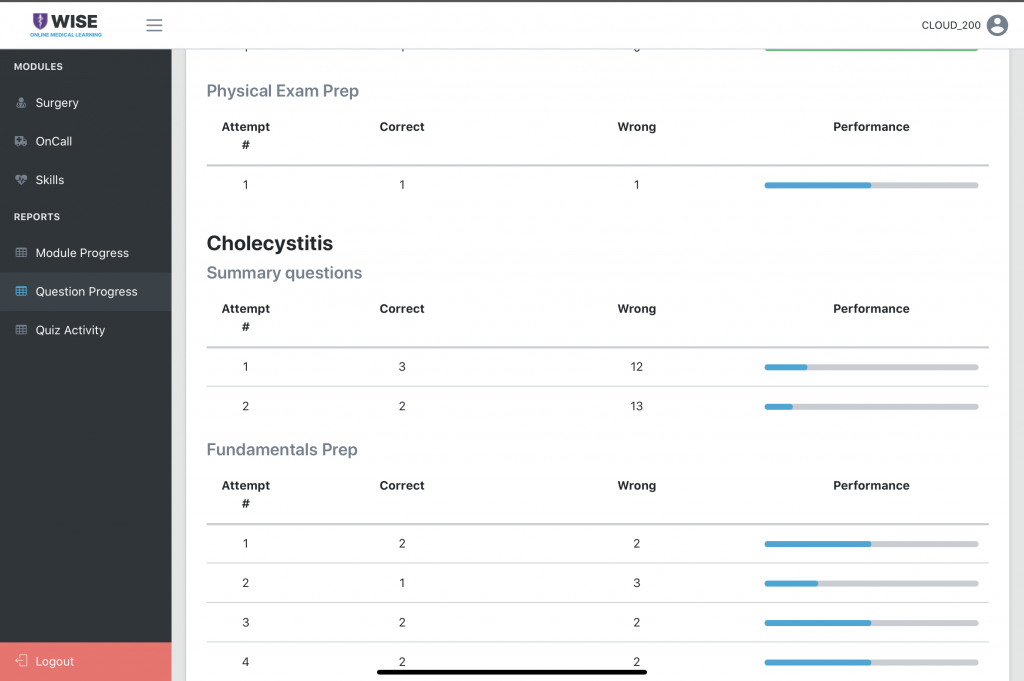Click the Skills heartbeat icon
Screen dimensions: 1024x681
click(21, 180)
